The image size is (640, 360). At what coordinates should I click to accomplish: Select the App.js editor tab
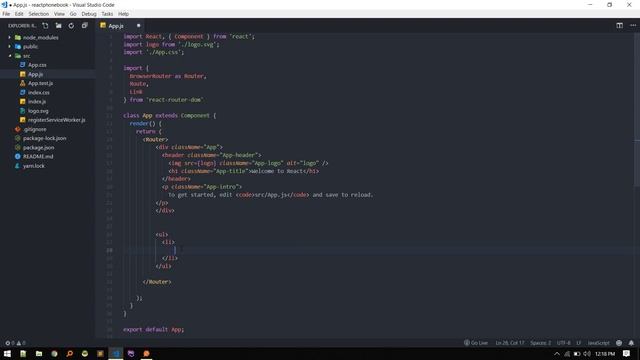point(120,26)
